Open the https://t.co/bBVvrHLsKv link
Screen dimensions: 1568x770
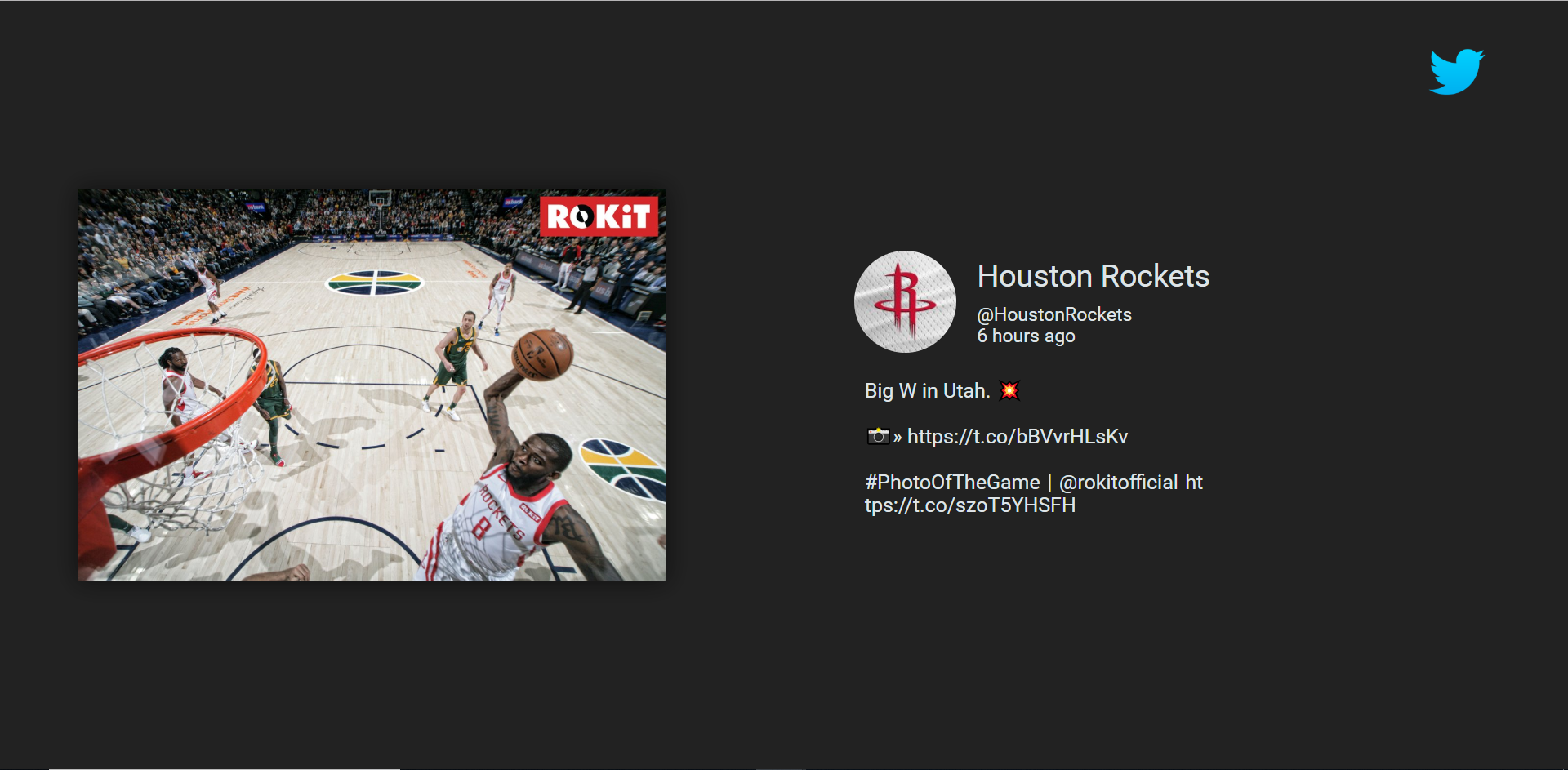click(1017, 437)
